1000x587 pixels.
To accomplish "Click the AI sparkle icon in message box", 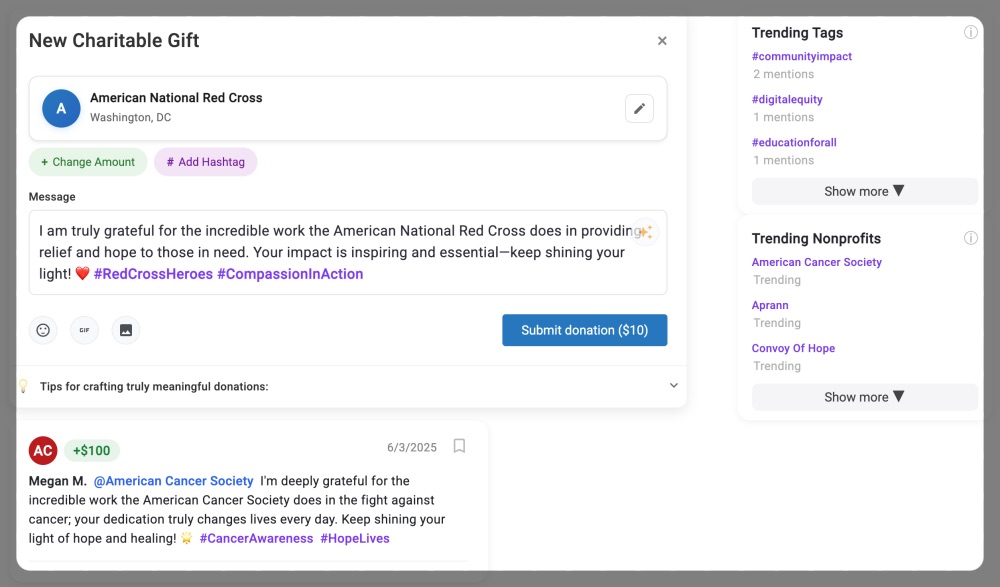I will click(x=645, y=232).
